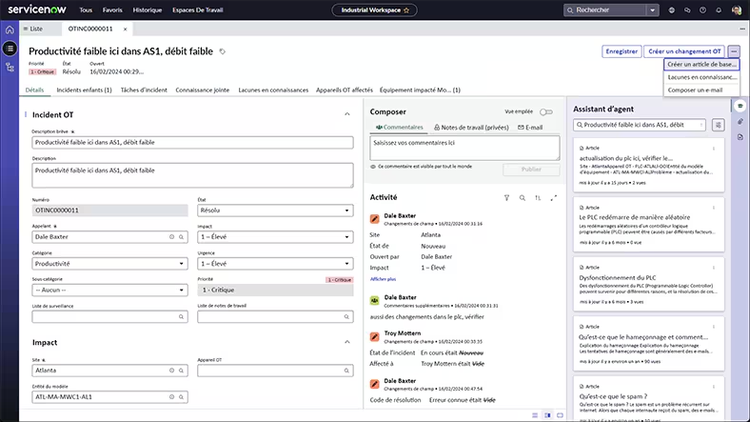Open the État dropdown
The width and height of the screenshot is (750, 422).
point(276,211)
